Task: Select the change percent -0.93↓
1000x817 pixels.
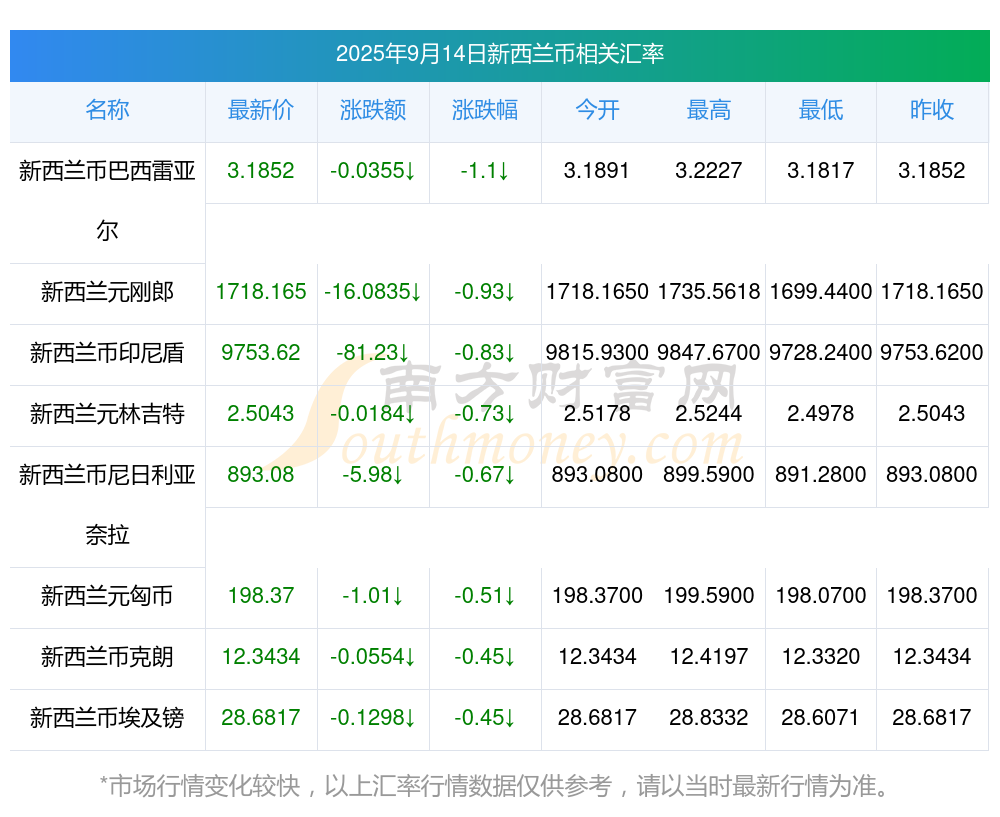Action: 485,291
